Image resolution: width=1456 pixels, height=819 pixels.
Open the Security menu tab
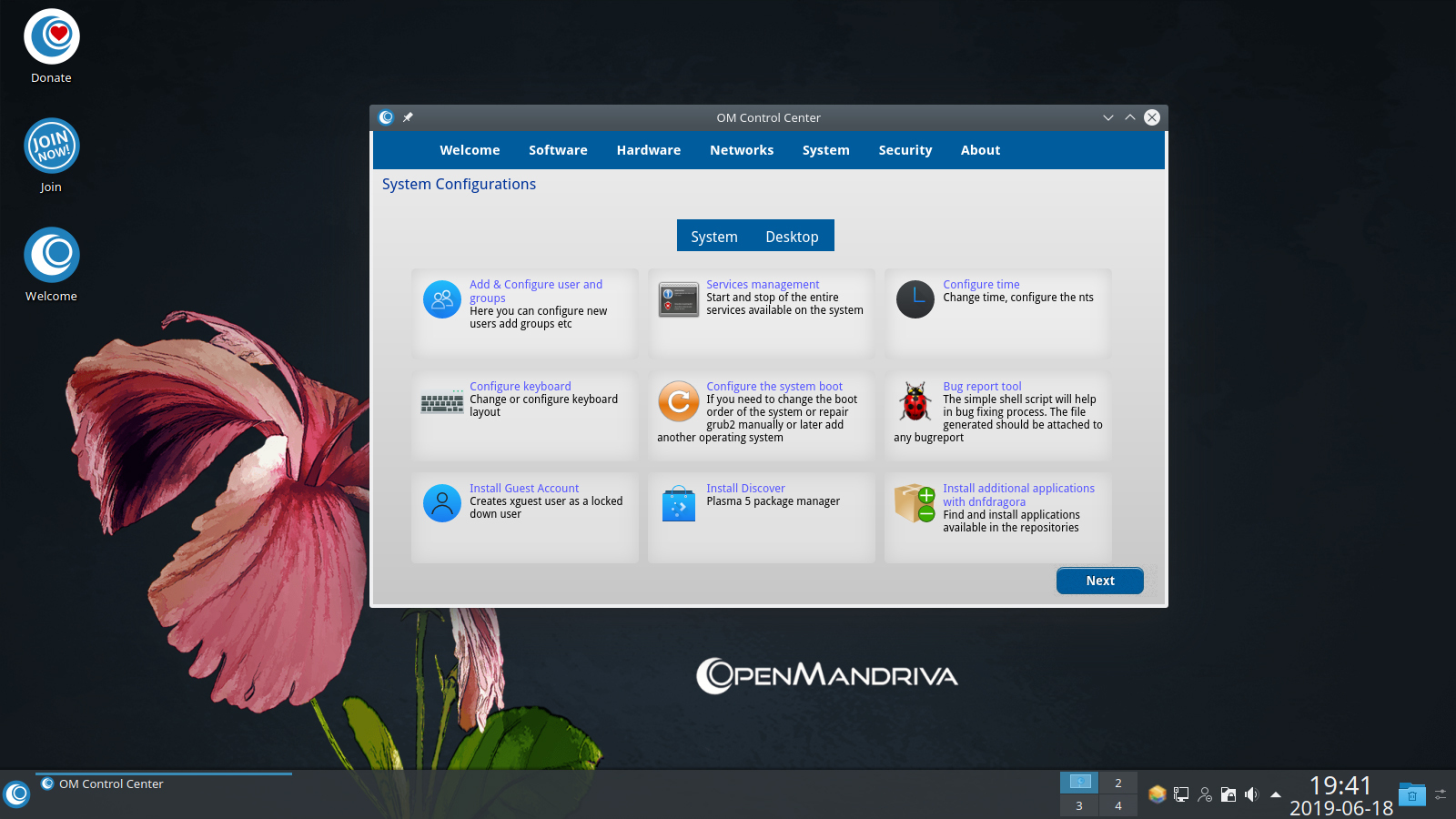[905, 150]
